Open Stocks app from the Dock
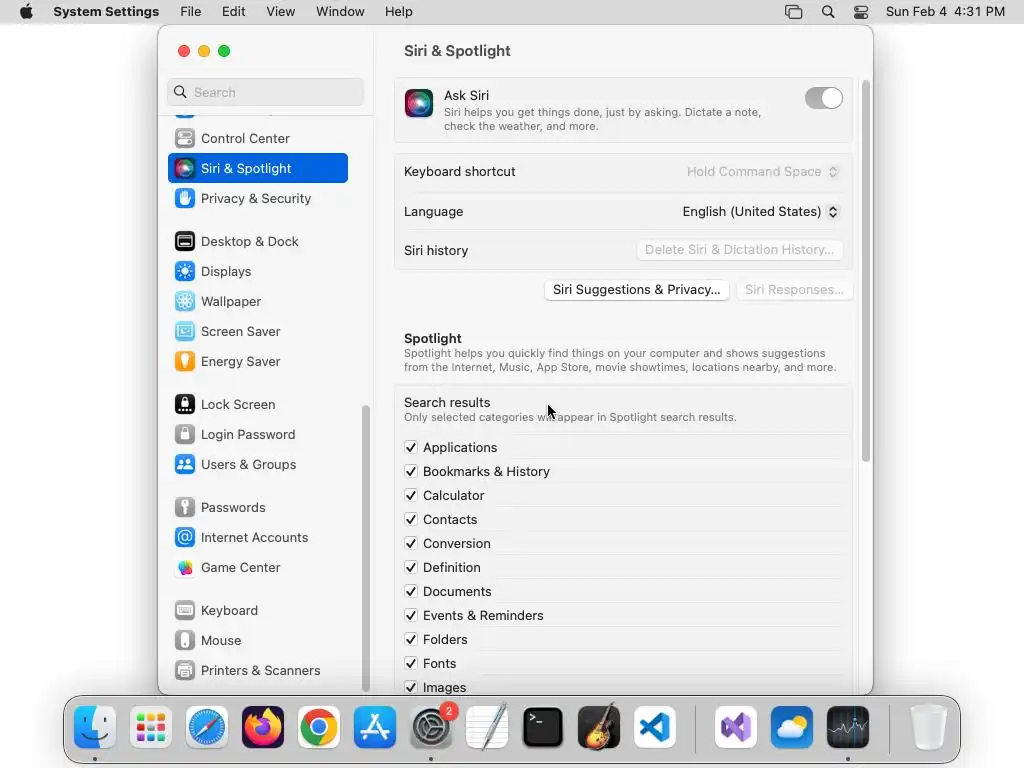This screenshot has width=1024, height=768. [848, 727]
